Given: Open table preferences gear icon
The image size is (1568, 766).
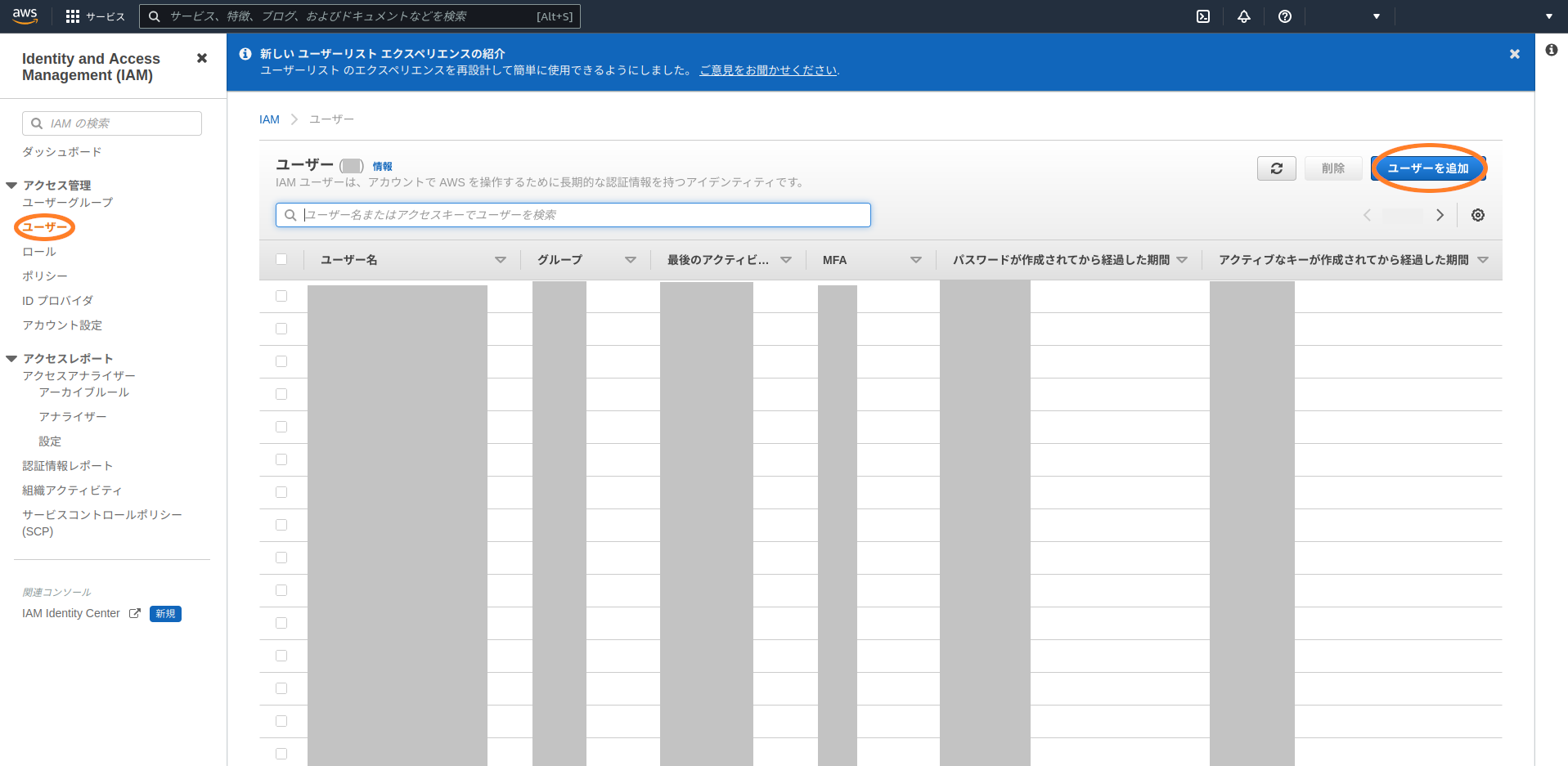Looking at the screenshot, I should 1477,215.
